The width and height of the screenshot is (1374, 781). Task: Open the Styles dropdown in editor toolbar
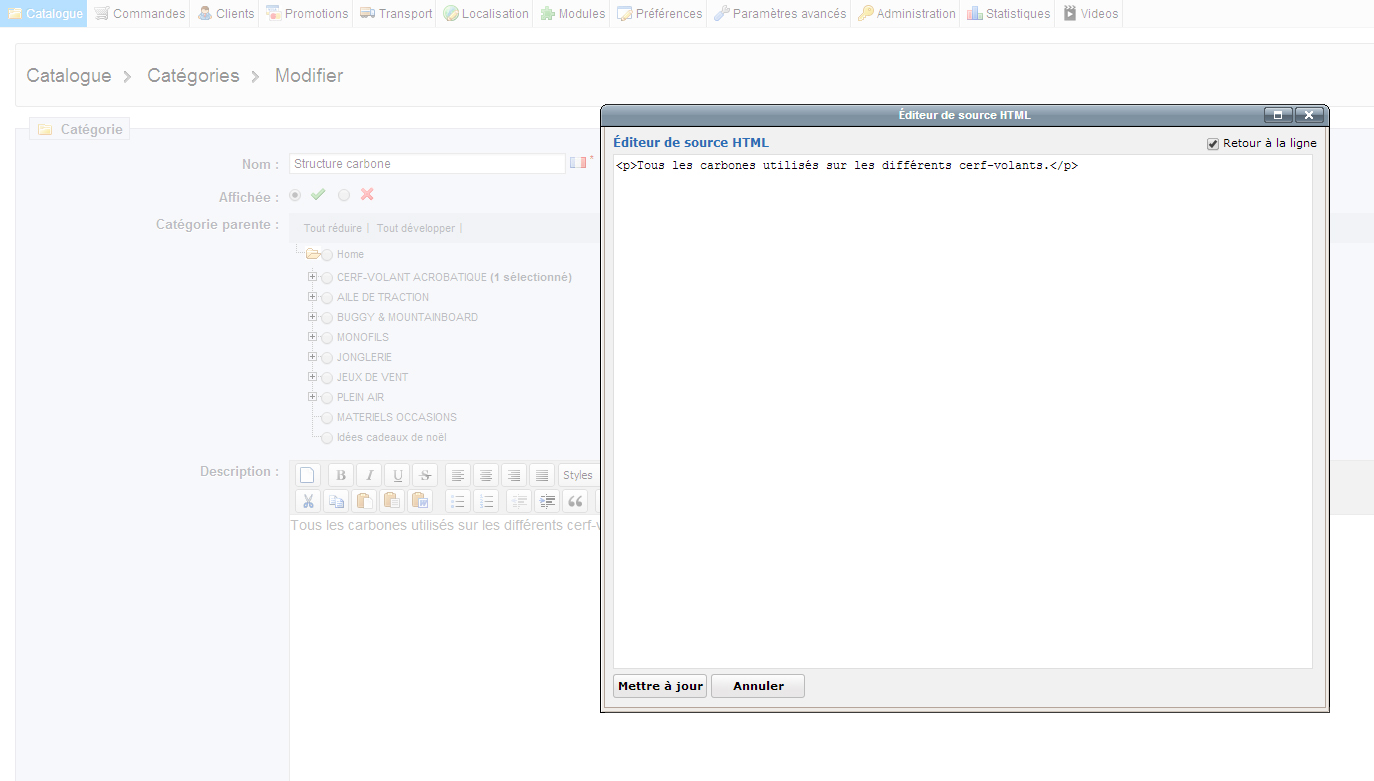pyautogui.click(x=578, y=475)
